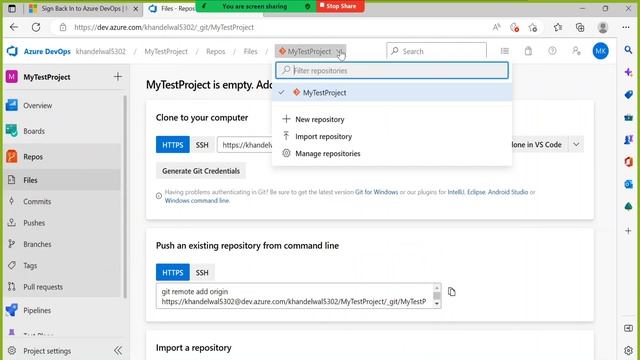This screenshot has width=640, height=360.
Task: Copy the git remote add origin command
Action: point(451,292)
